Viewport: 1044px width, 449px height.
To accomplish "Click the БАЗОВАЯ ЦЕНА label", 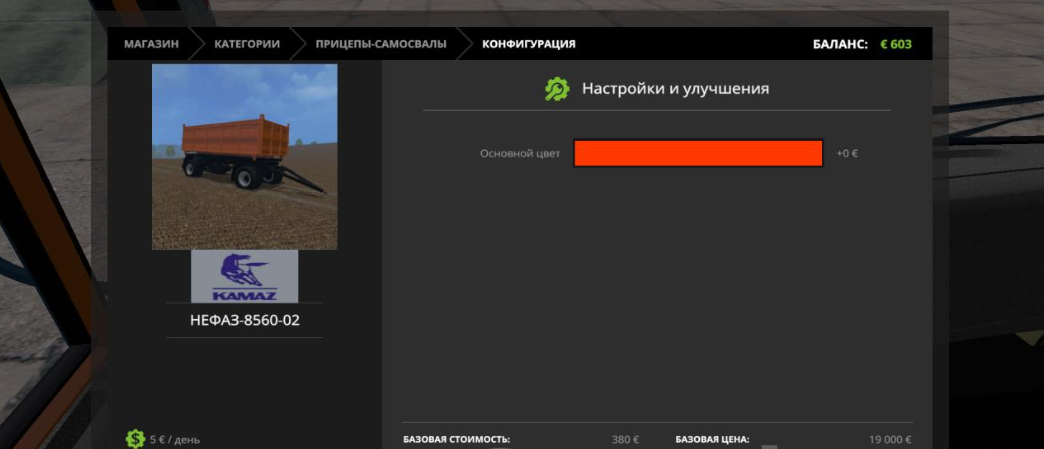I will (712, 439).
